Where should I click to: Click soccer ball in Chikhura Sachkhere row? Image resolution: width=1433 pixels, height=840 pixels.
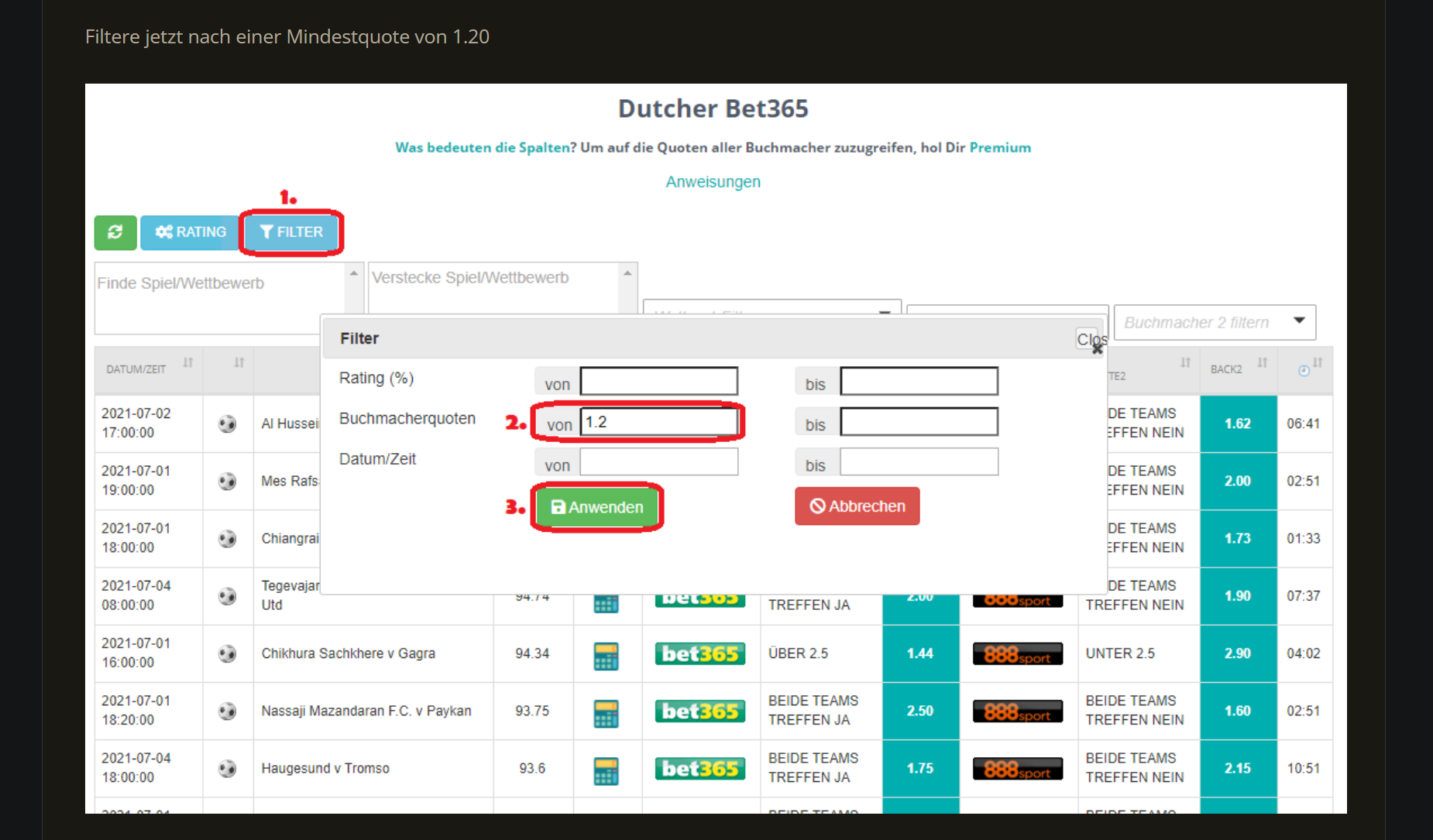click(227, 654)
